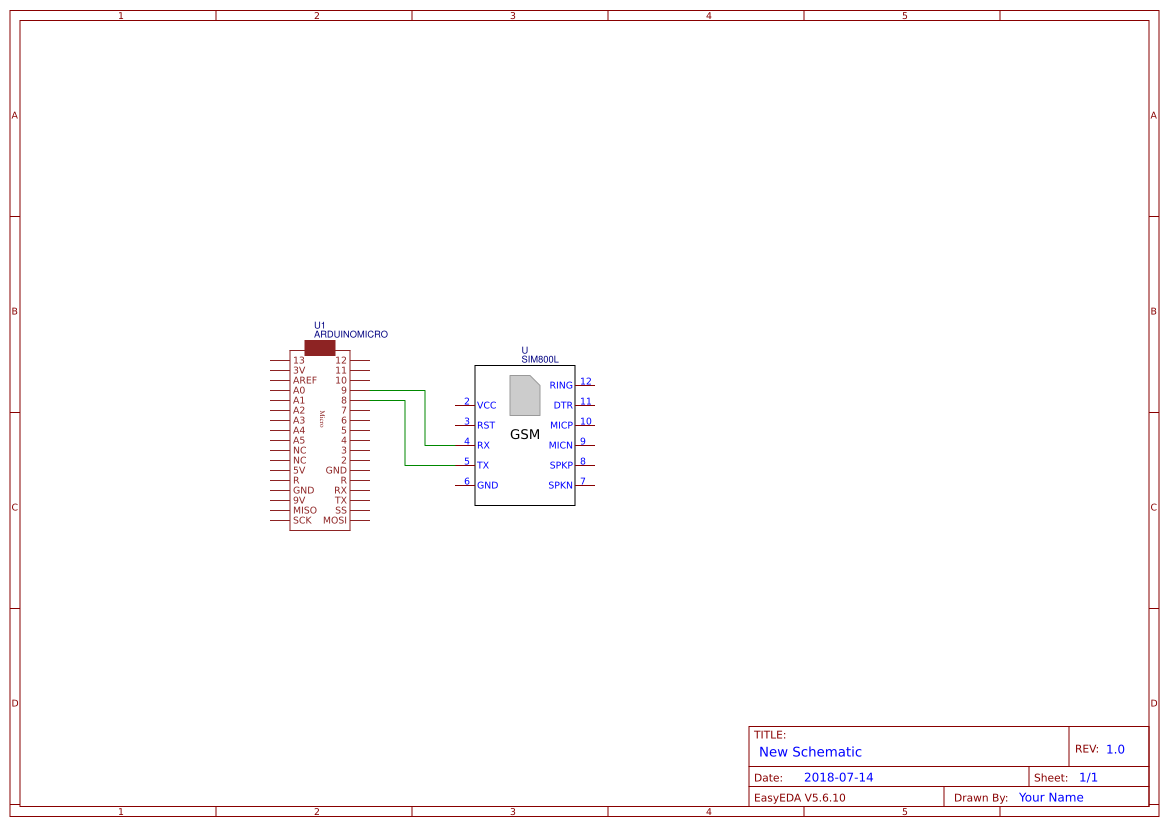
Task: Select pin 9 of the Arduino Micro
Action: tap(344, 390)
